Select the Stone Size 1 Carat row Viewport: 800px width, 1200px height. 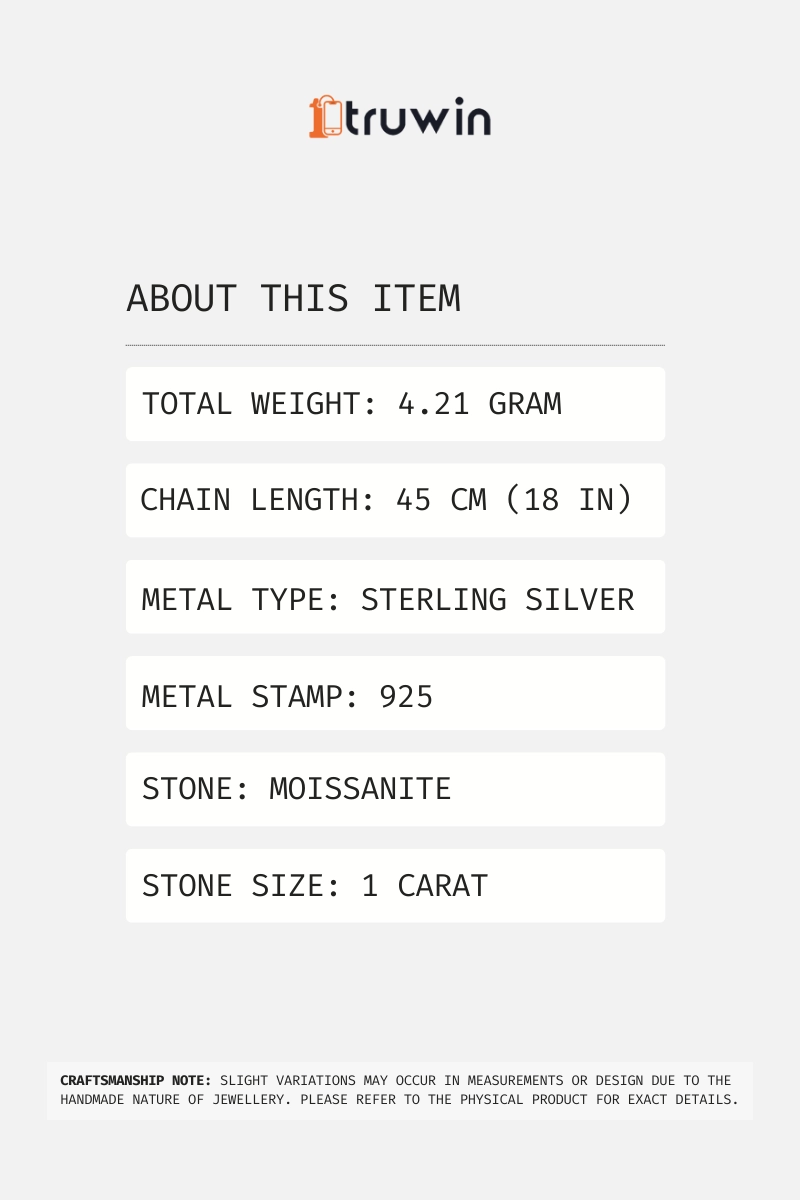395,886
